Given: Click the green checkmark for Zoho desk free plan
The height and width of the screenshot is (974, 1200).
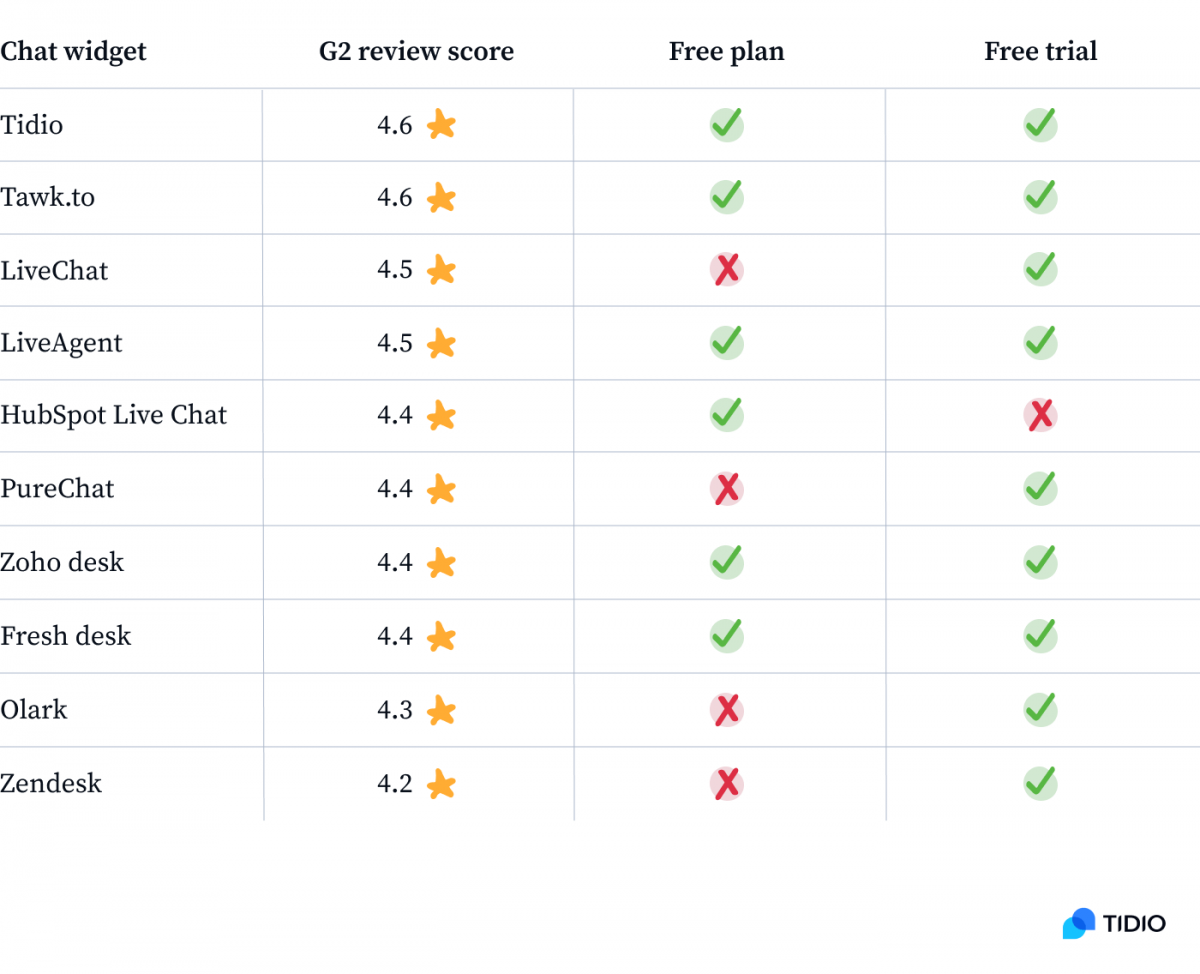Looking at the screenshot, I should 727,562.
